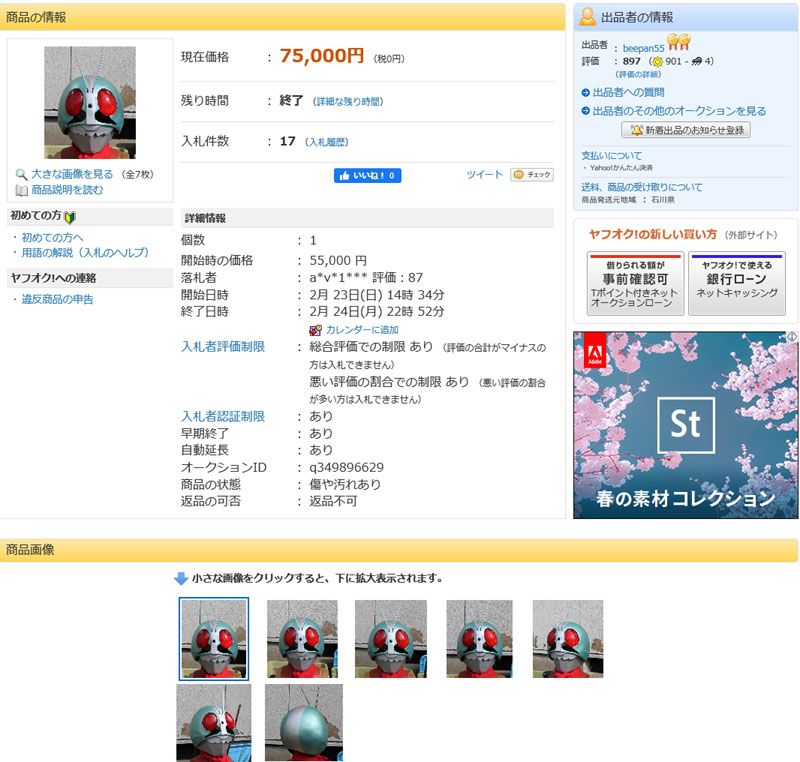
Task: Click the ツイート link
Action: (484, 174)
